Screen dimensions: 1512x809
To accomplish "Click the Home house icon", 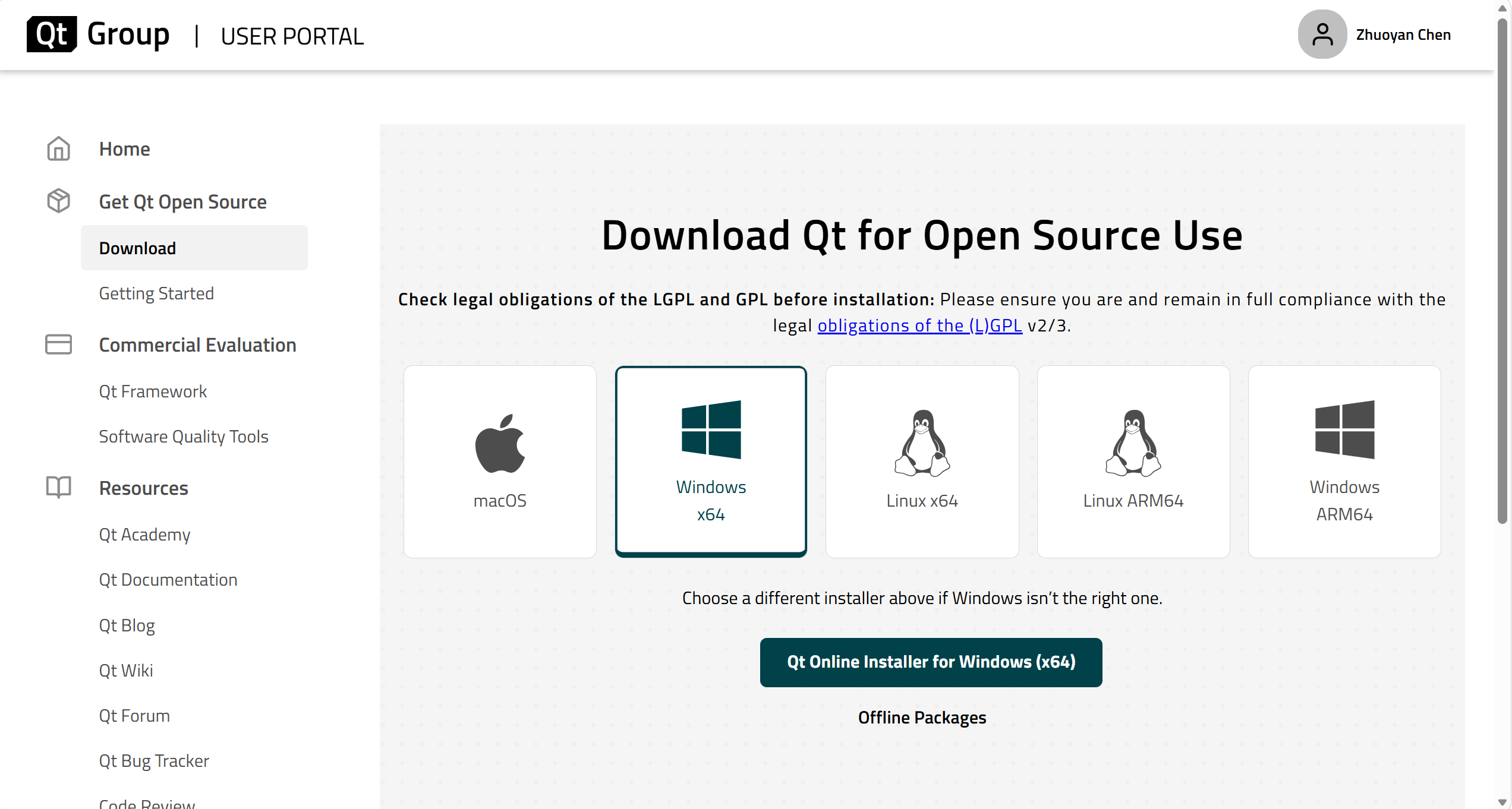I will coord(58,148).
